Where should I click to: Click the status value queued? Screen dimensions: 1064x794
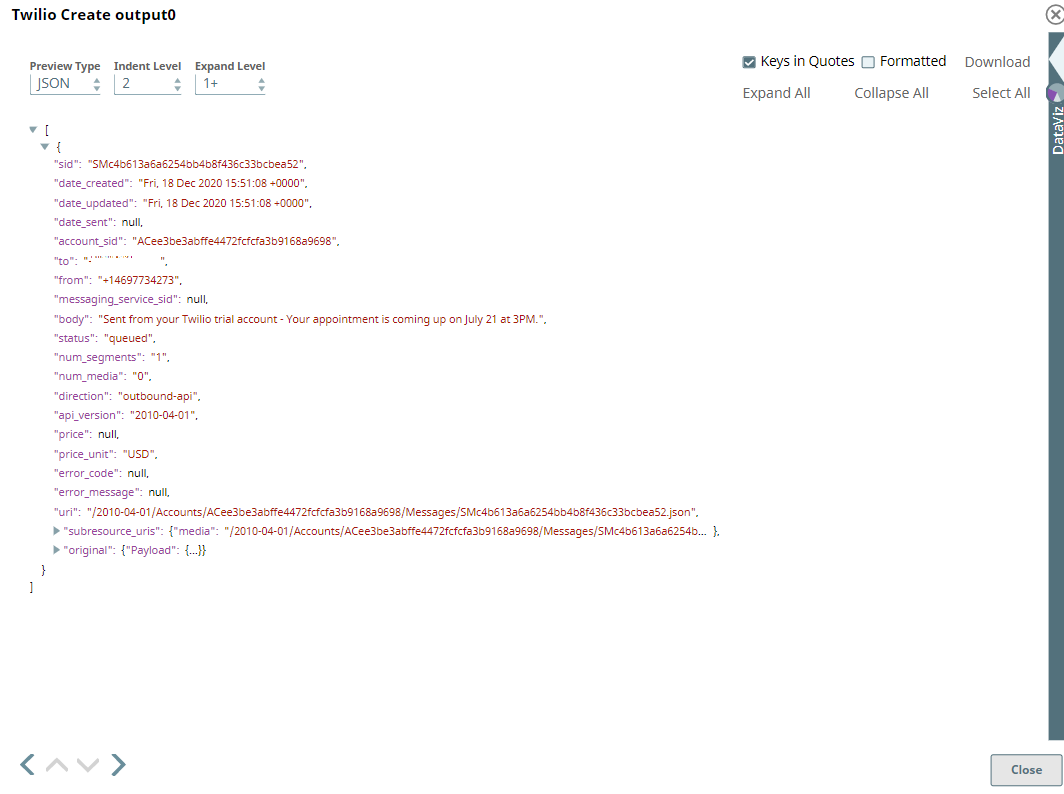pos(129,338)
